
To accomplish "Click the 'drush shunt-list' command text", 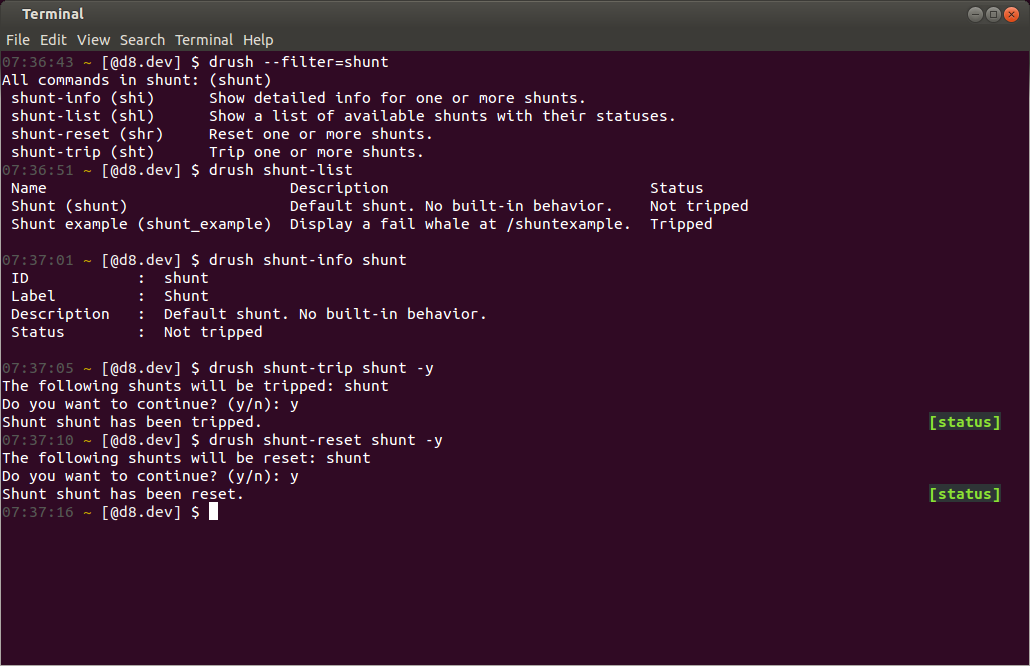I will [280, 170].
